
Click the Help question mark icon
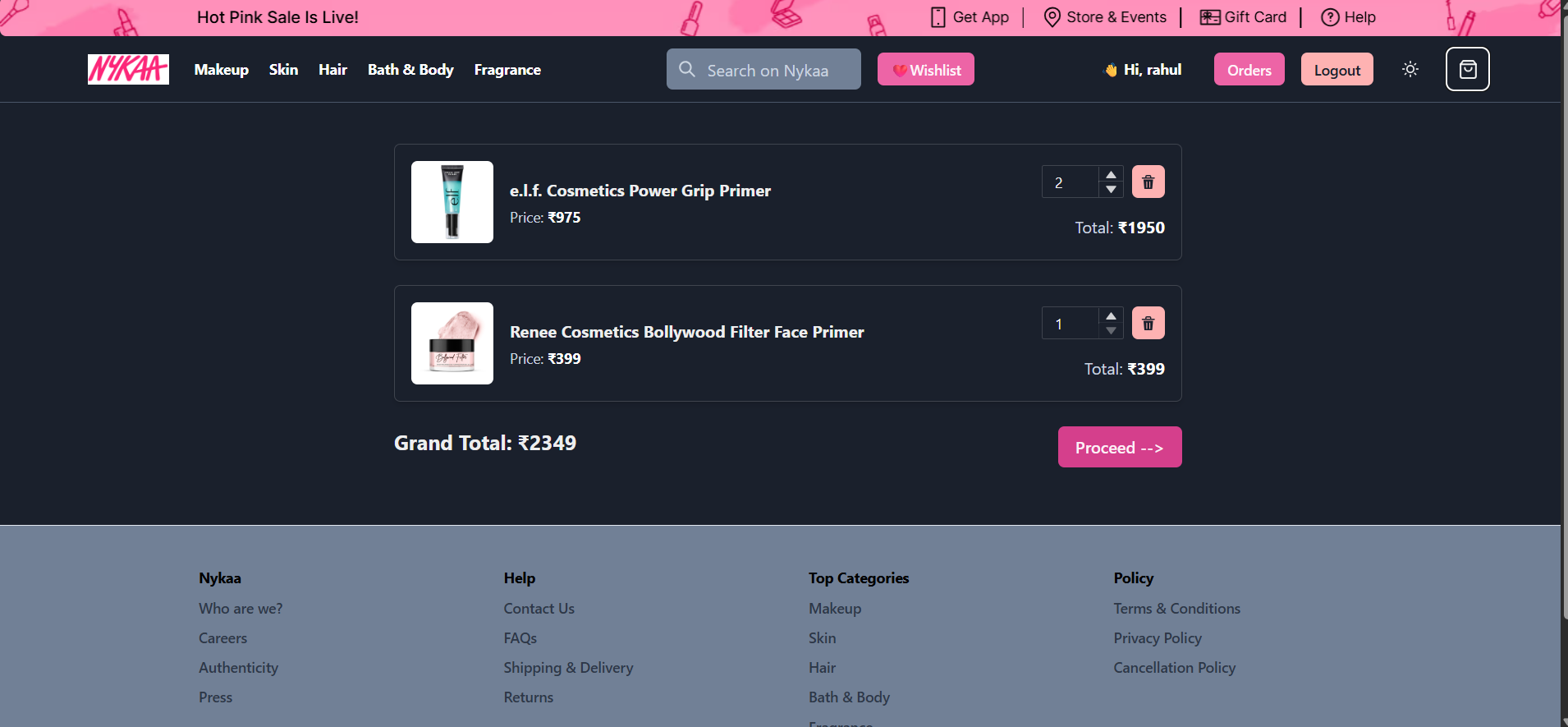(x=1330, y=17)
